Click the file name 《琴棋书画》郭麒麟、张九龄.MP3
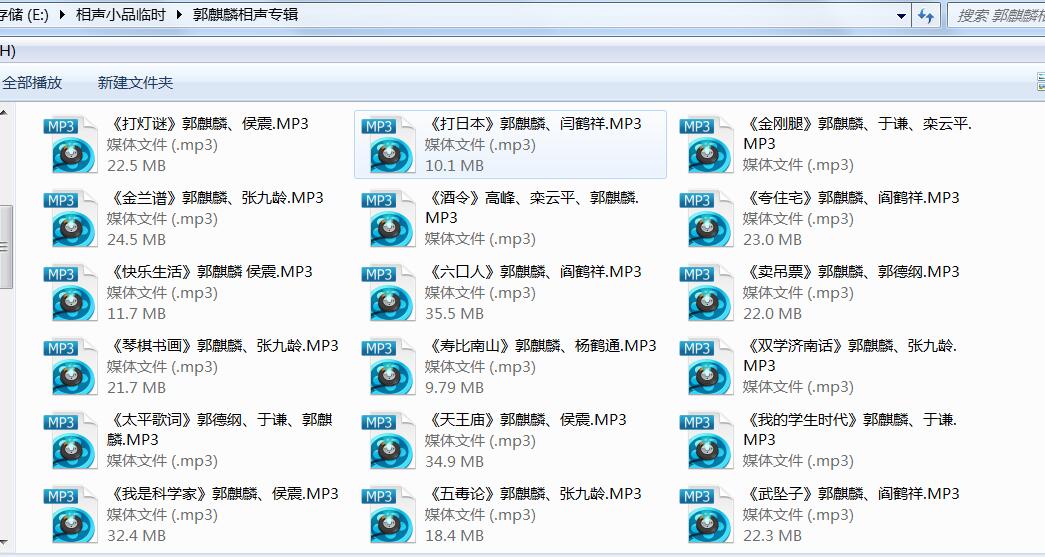The image size is (1045, 557). click(223, 345)
